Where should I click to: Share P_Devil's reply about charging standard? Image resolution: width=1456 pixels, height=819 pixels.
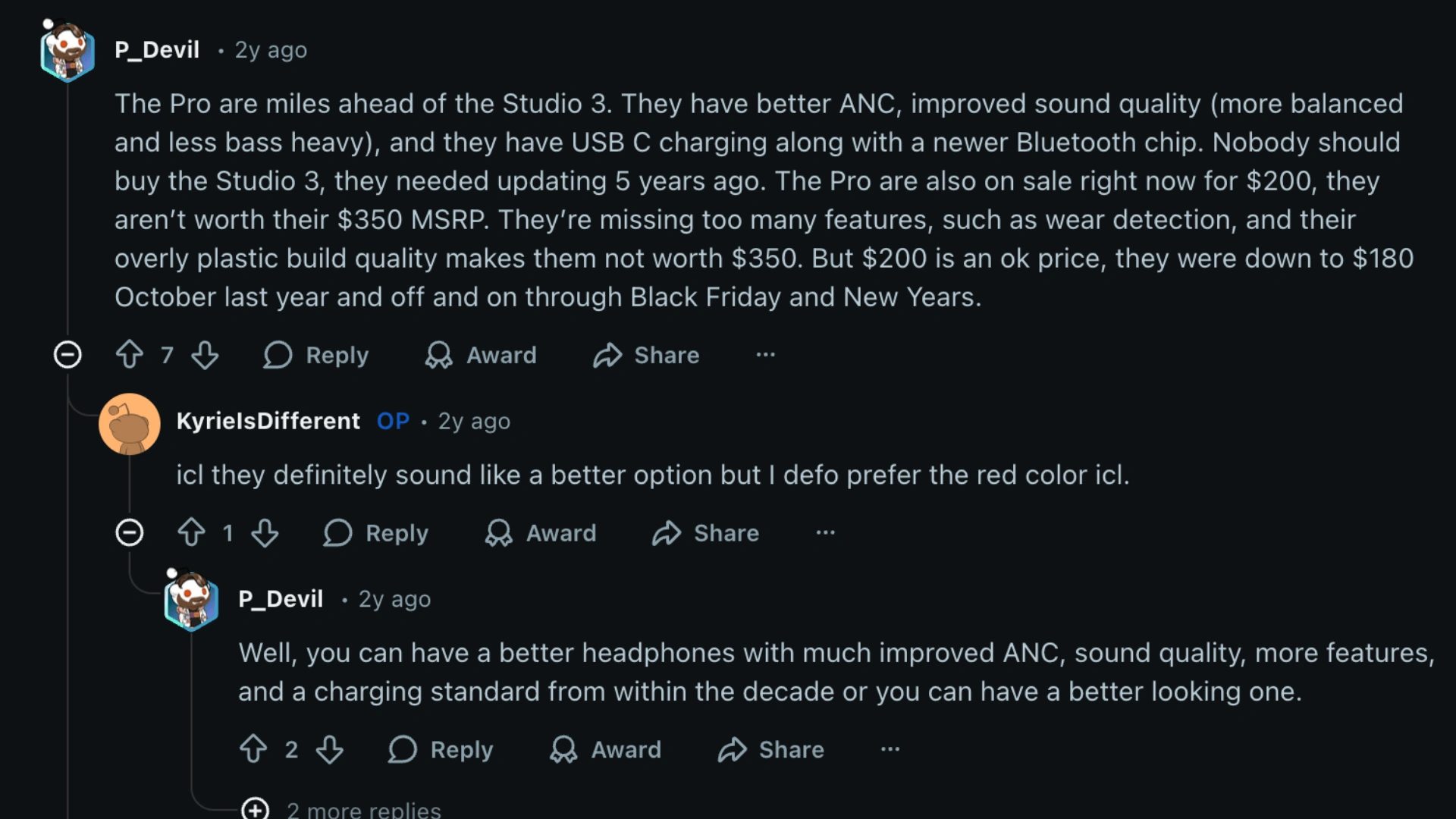[x=770, y=750]
